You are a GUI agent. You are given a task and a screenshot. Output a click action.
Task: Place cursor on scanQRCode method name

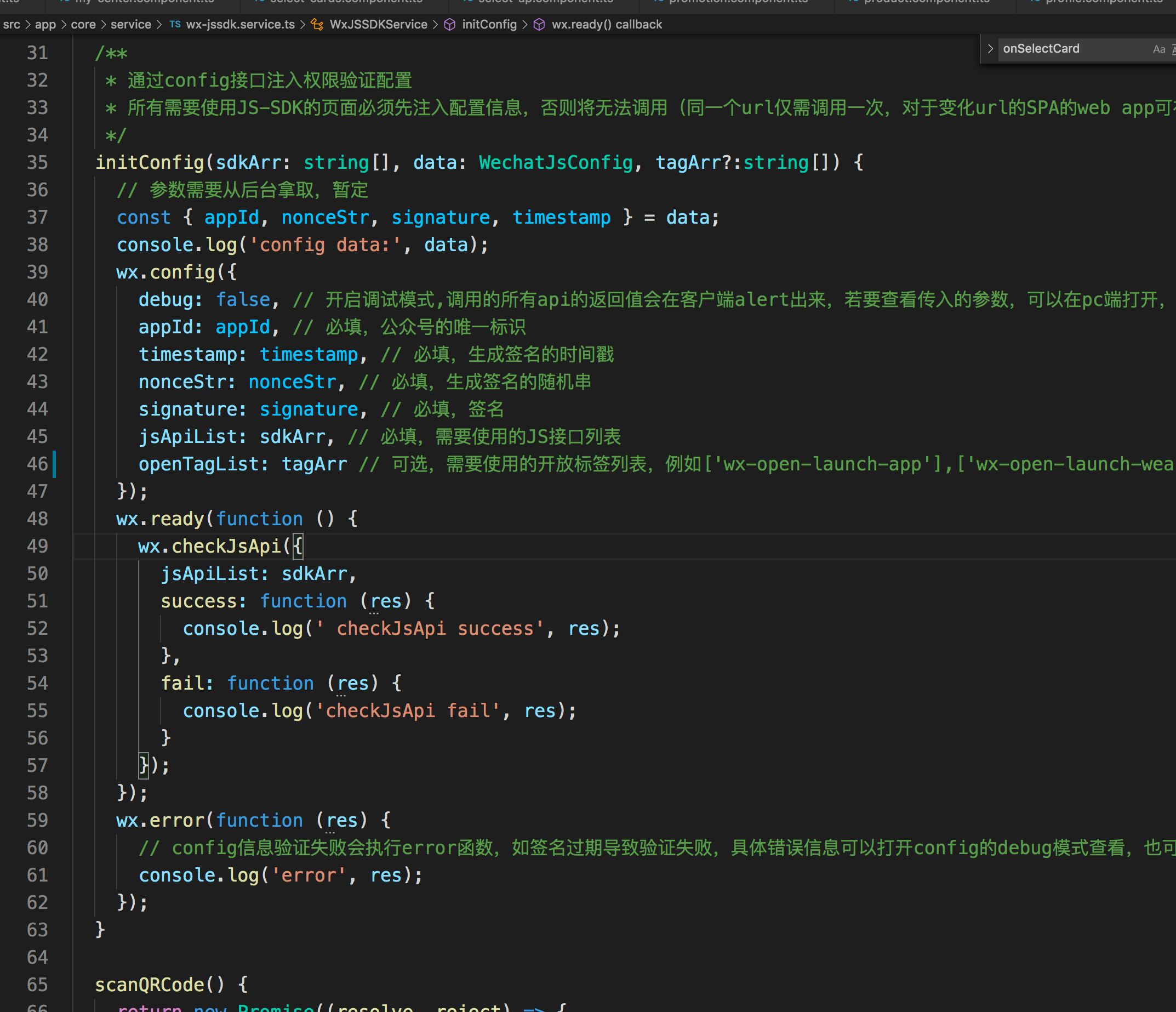coord(149,985)
